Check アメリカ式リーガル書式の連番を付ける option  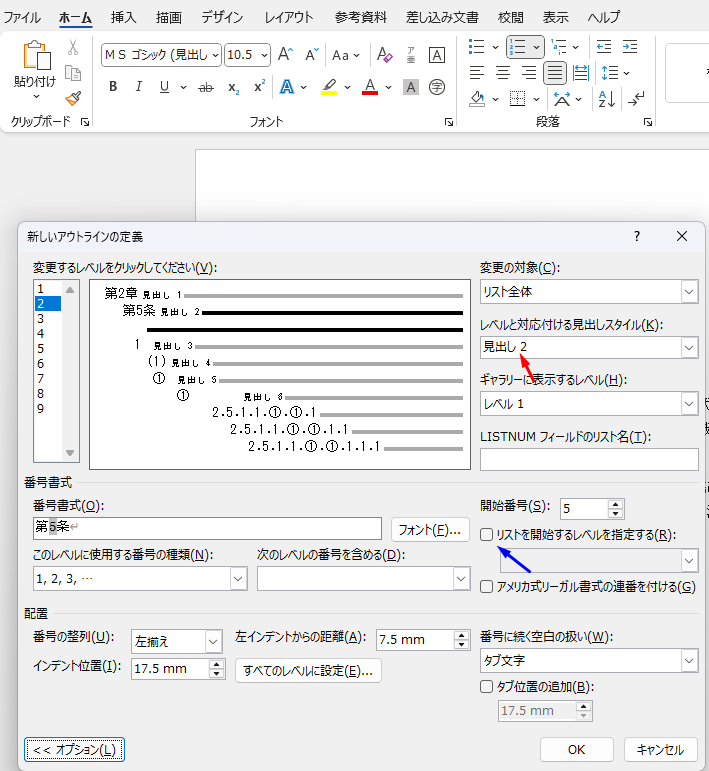(x=487, y=587)
